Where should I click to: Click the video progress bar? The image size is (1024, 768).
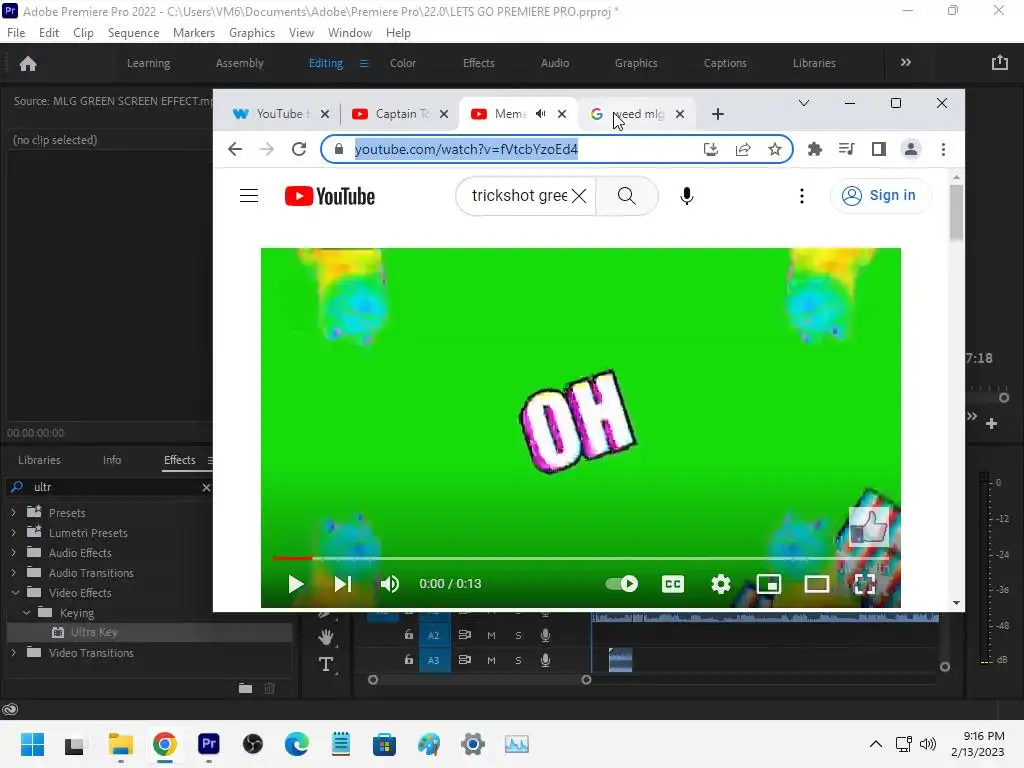point(581,558)
